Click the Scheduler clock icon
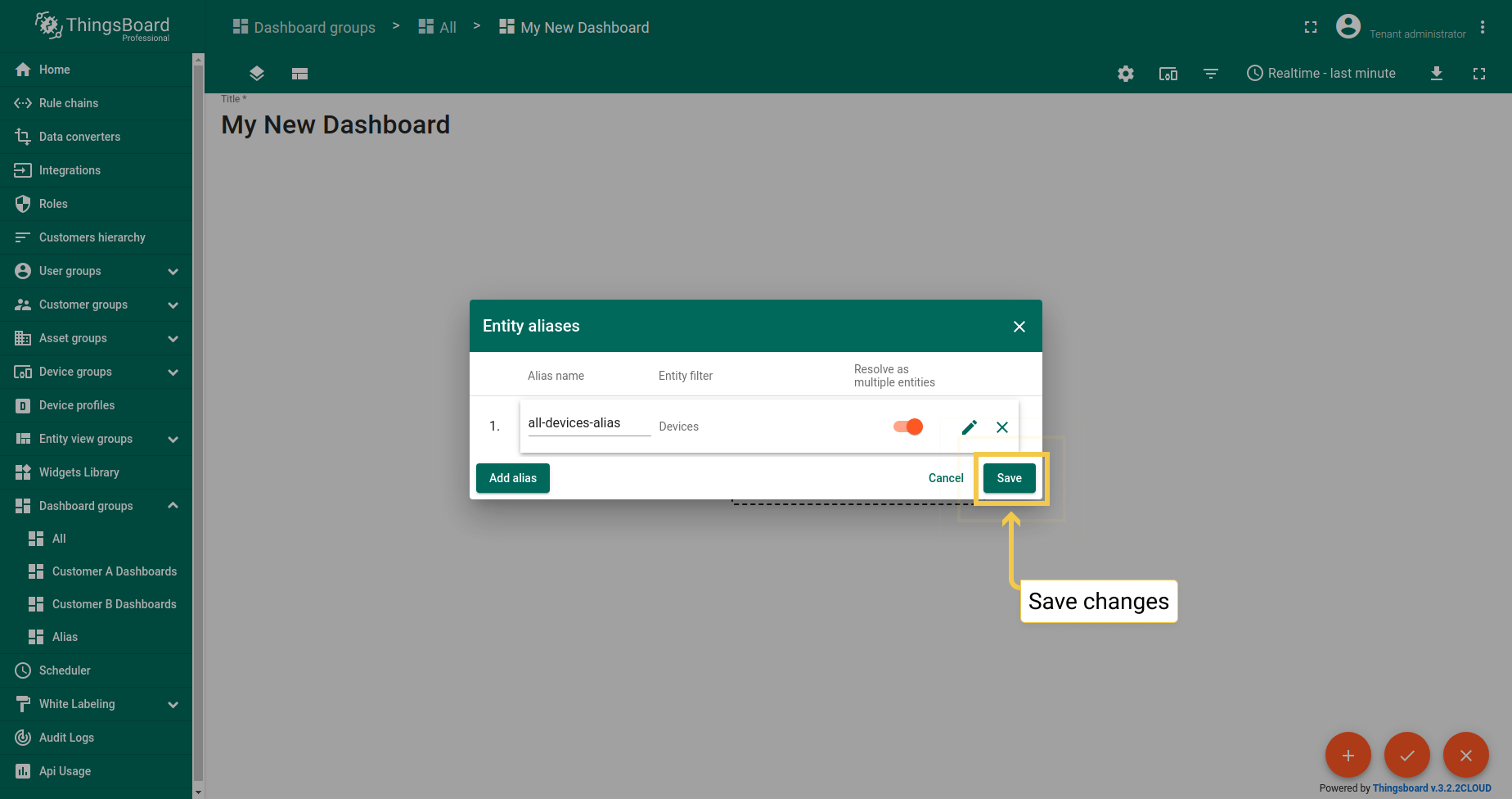The width and height of the screenshot is (1512, 799). point(23,670)
